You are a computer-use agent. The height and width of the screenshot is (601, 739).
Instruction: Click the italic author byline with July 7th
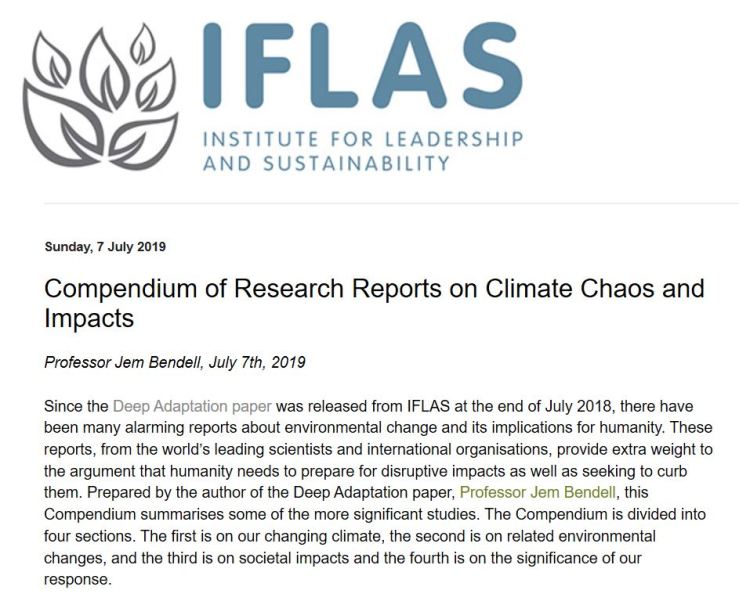[x=175, y=362]
